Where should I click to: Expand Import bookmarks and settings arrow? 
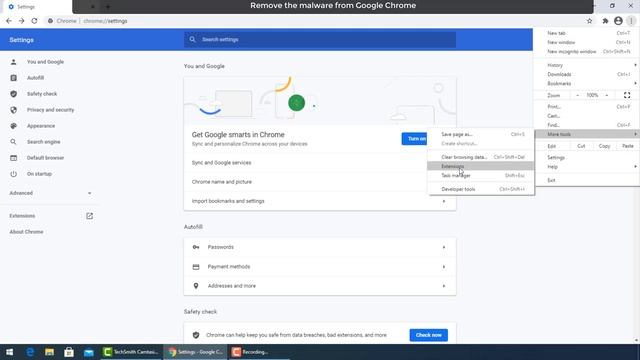[444, 201]
